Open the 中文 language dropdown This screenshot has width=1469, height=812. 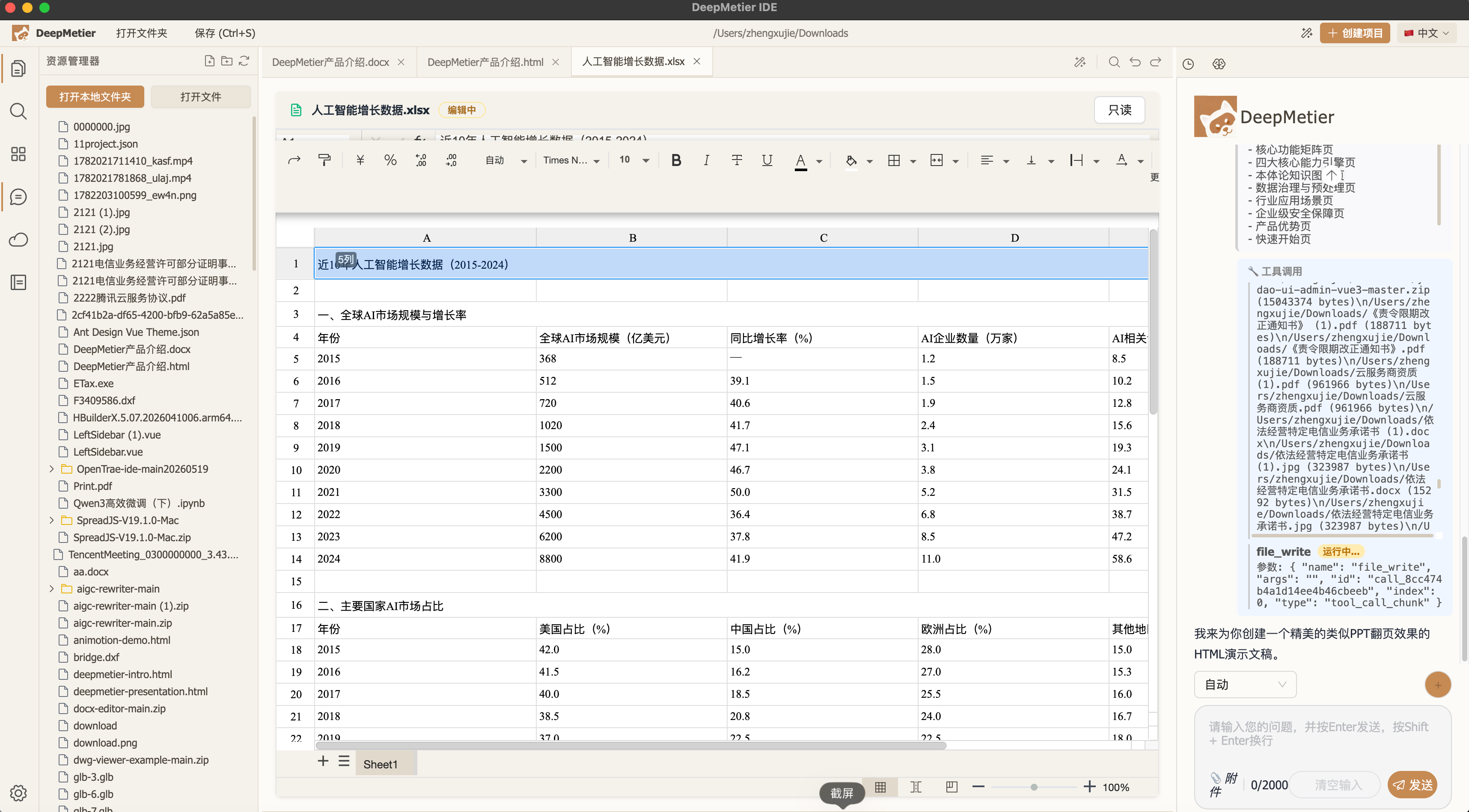point(1427,33)
